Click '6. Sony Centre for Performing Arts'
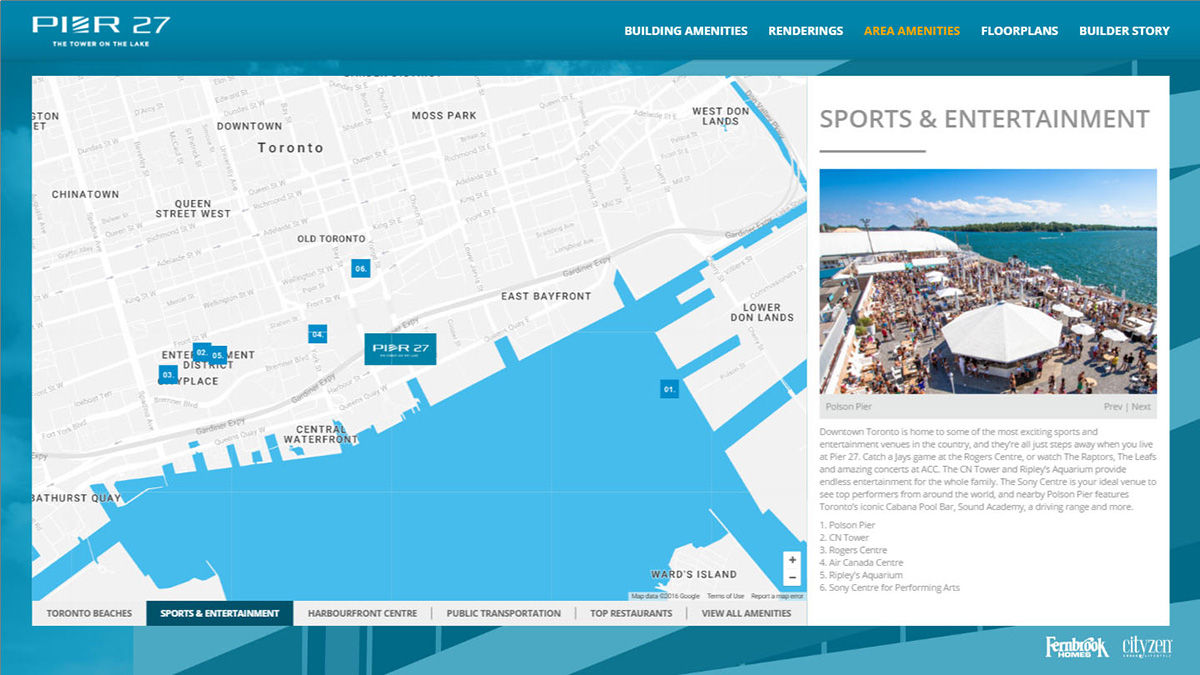 pos(889,588)
